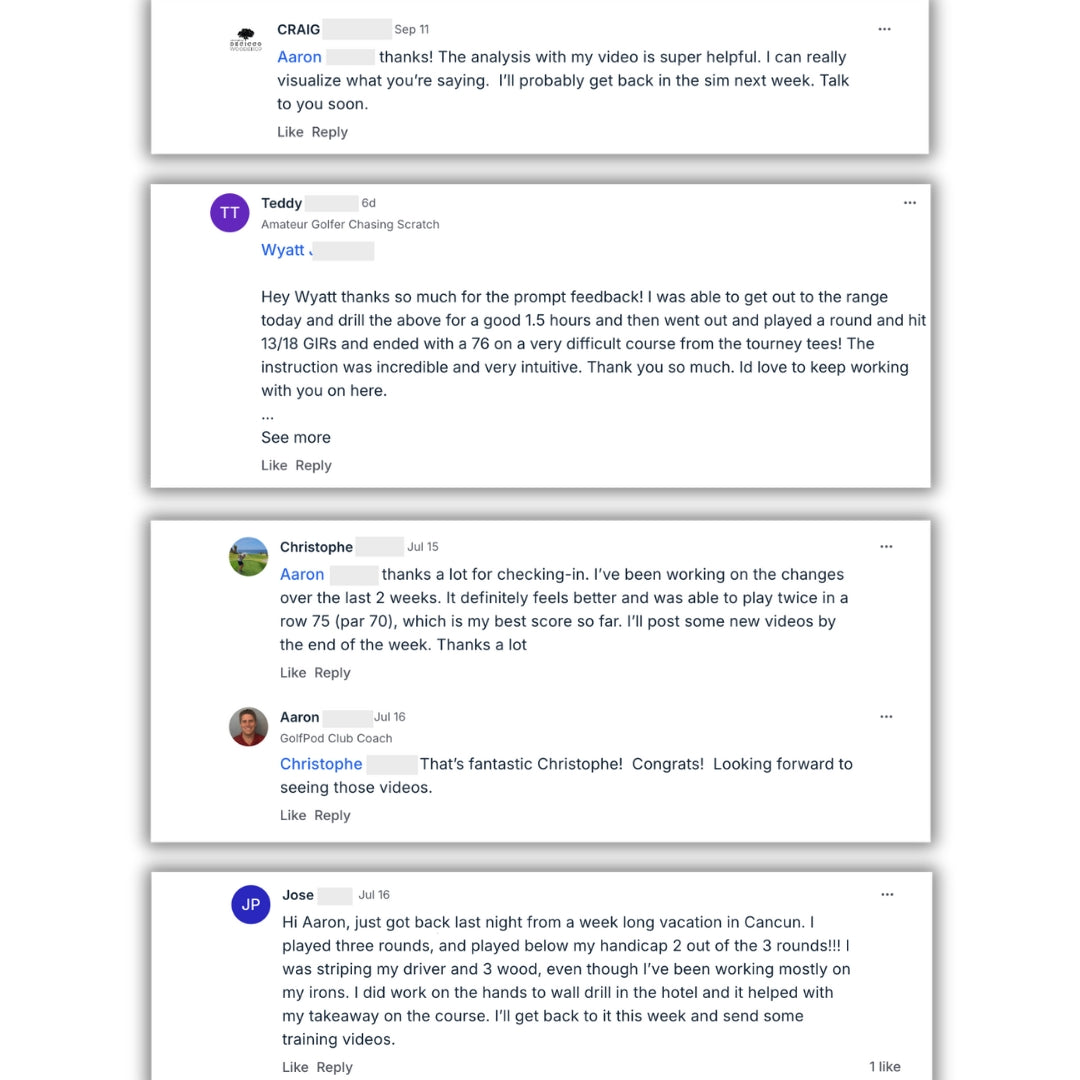Click Craig's tree logo avatar

coord(243,39)
